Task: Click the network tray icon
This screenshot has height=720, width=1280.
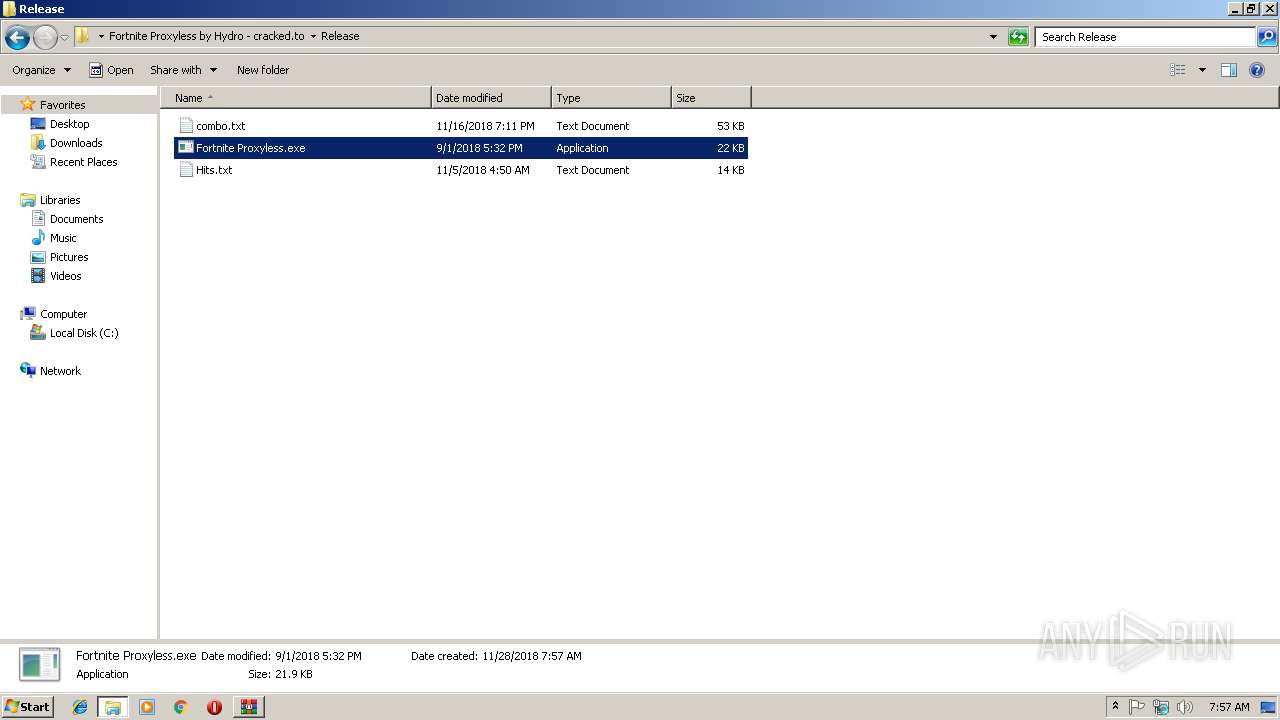Action: pos(1161,707)
